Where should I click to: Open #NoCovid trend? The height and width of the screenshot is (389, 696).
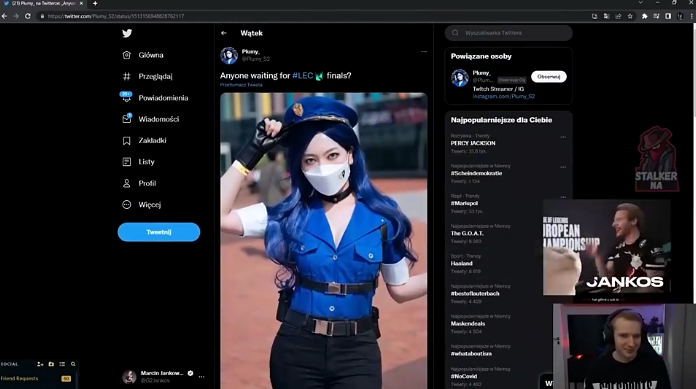(x=464, y=376)
